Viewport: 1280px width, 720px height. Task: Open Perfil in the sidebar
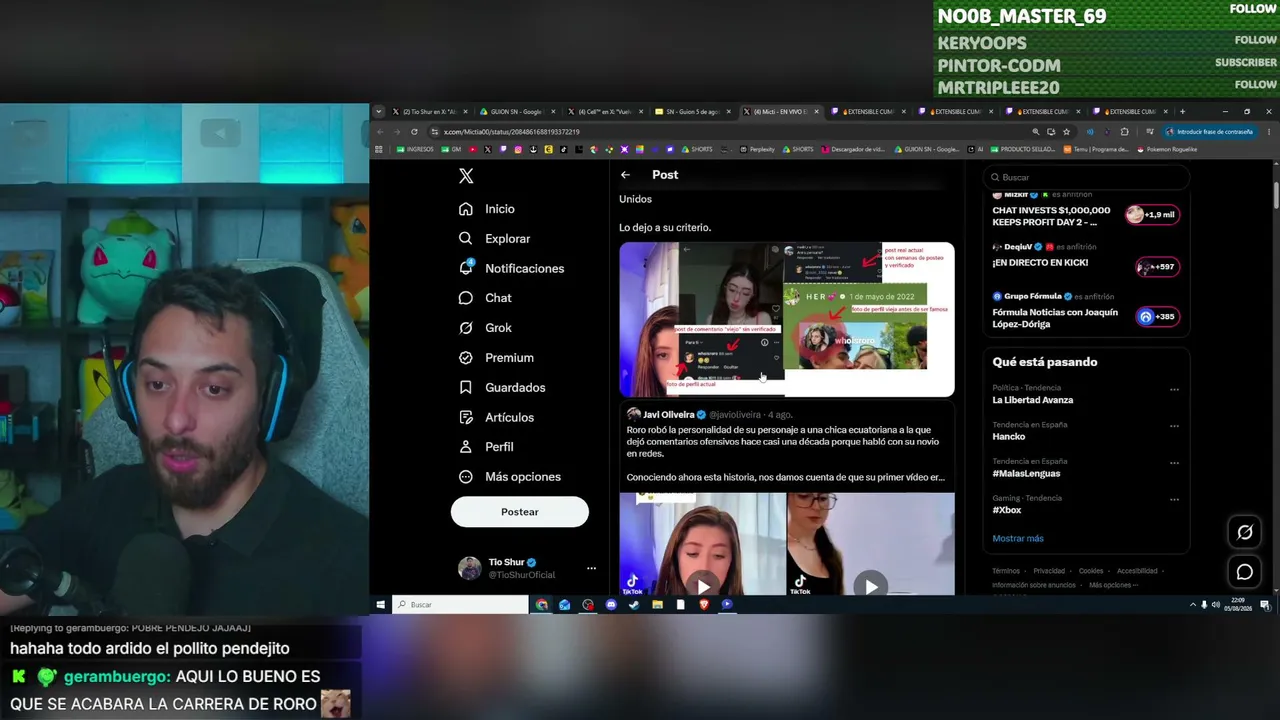(485, 447)
